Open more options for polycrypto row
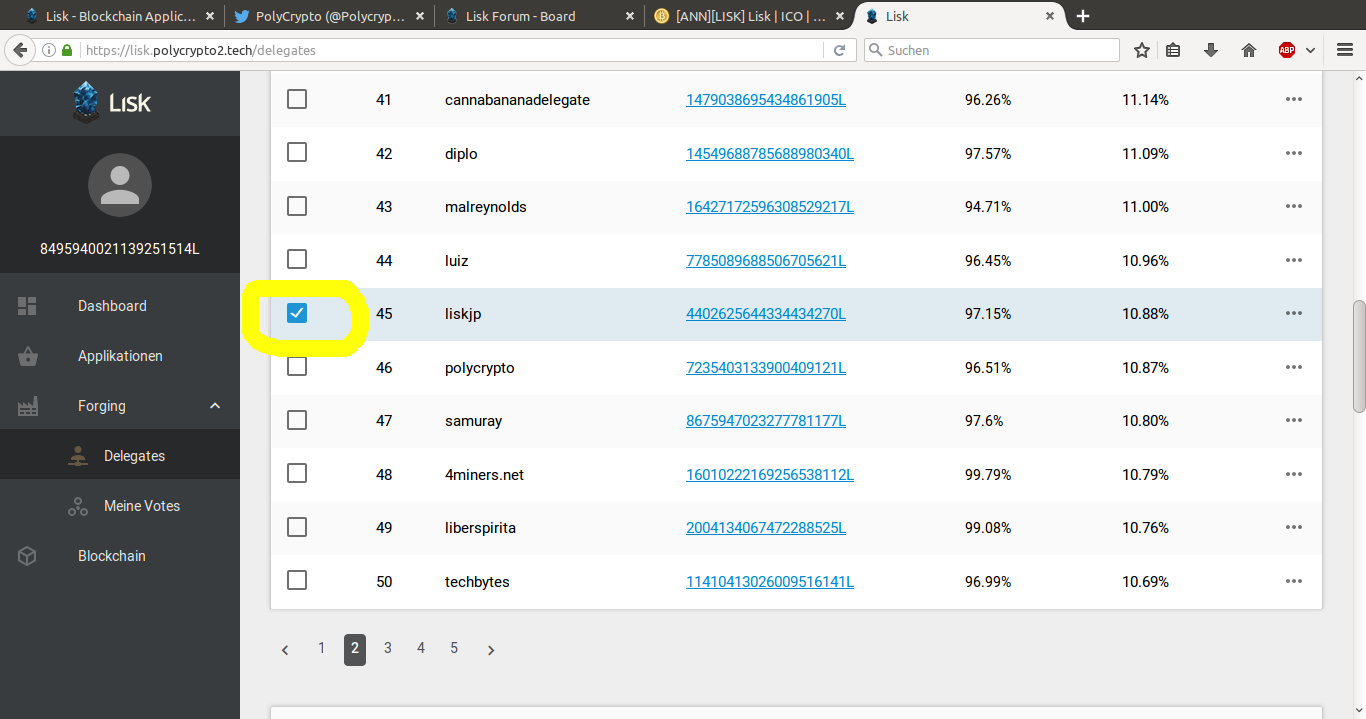This screenshot has height=719, width=1366. [x=1294, y=367]
